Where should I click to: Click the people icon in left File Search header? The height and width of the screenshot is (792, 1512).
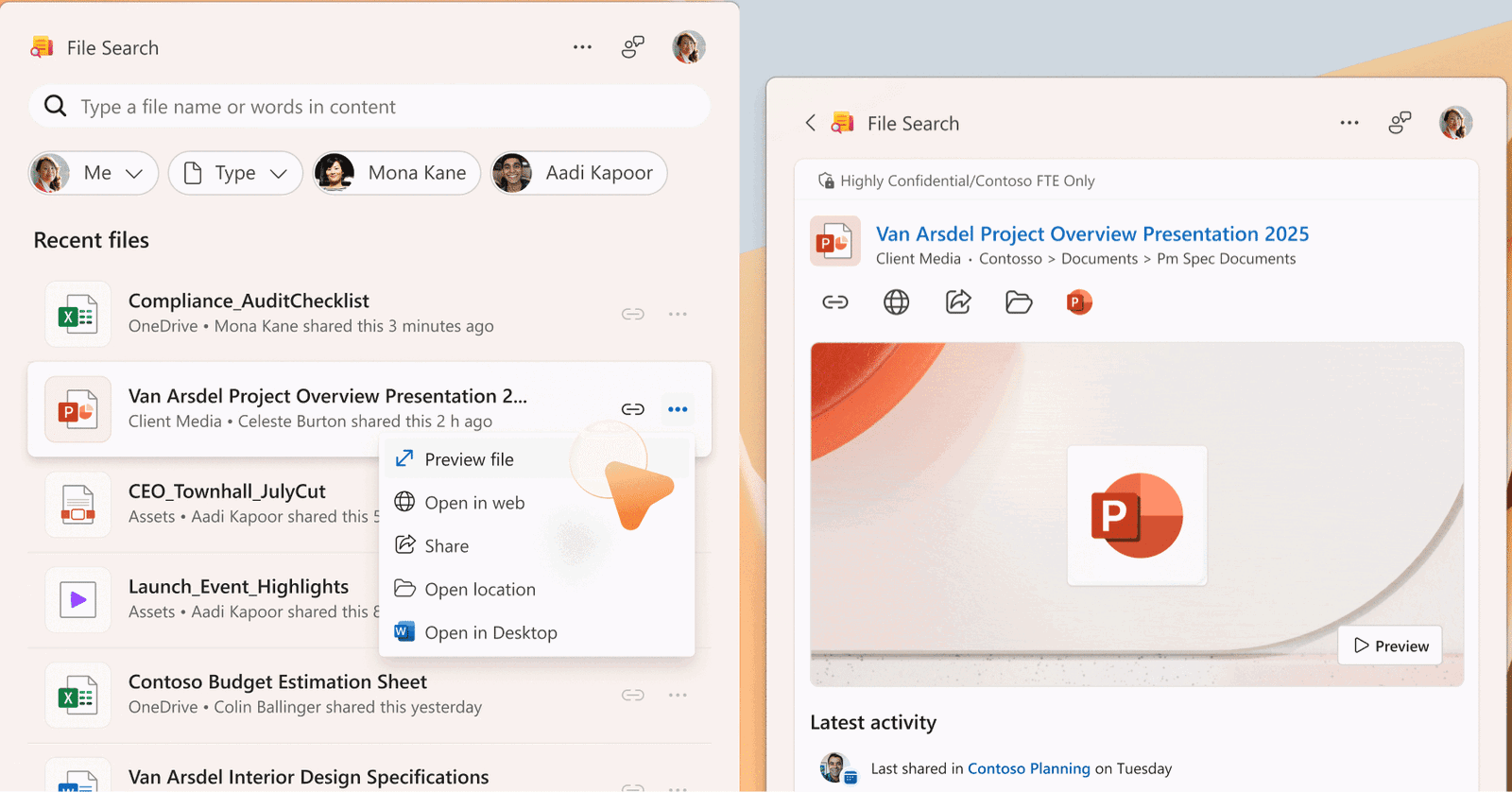pyautogui.click(x=633, y=47)
